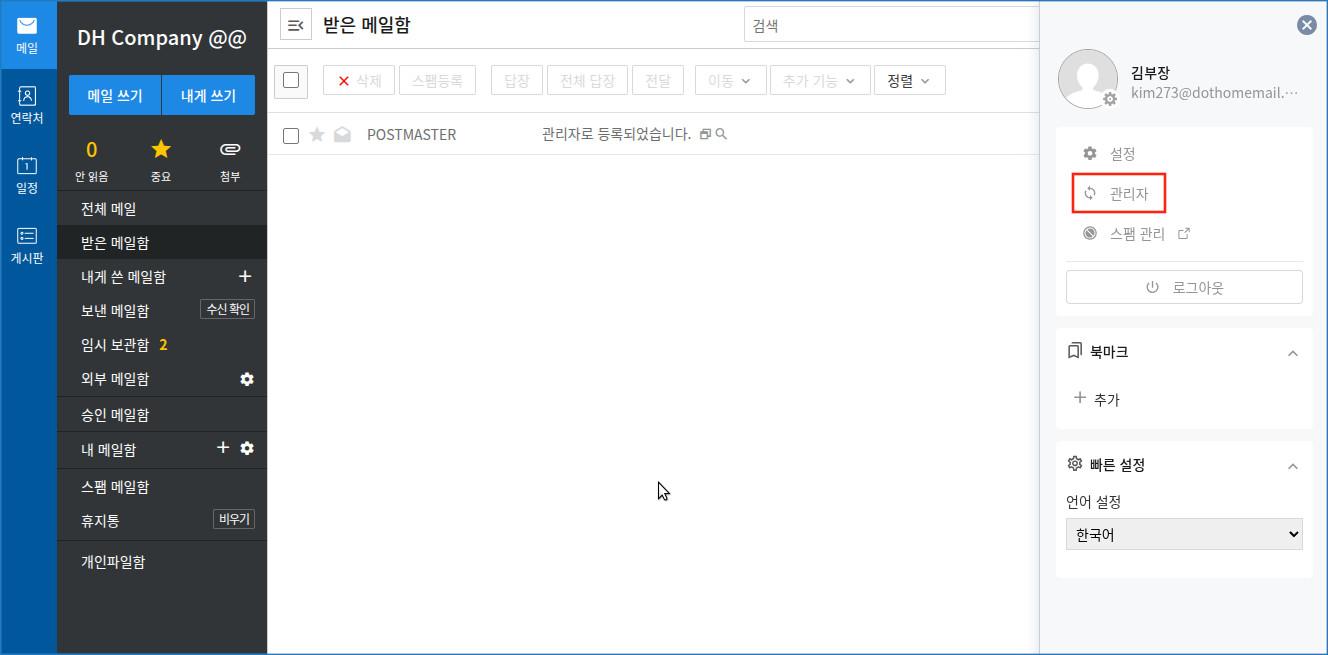The width and height of the screenshot is (1328, 655).
Task: Click the 메일 쓰기 compose button
Action: (115, 96)
